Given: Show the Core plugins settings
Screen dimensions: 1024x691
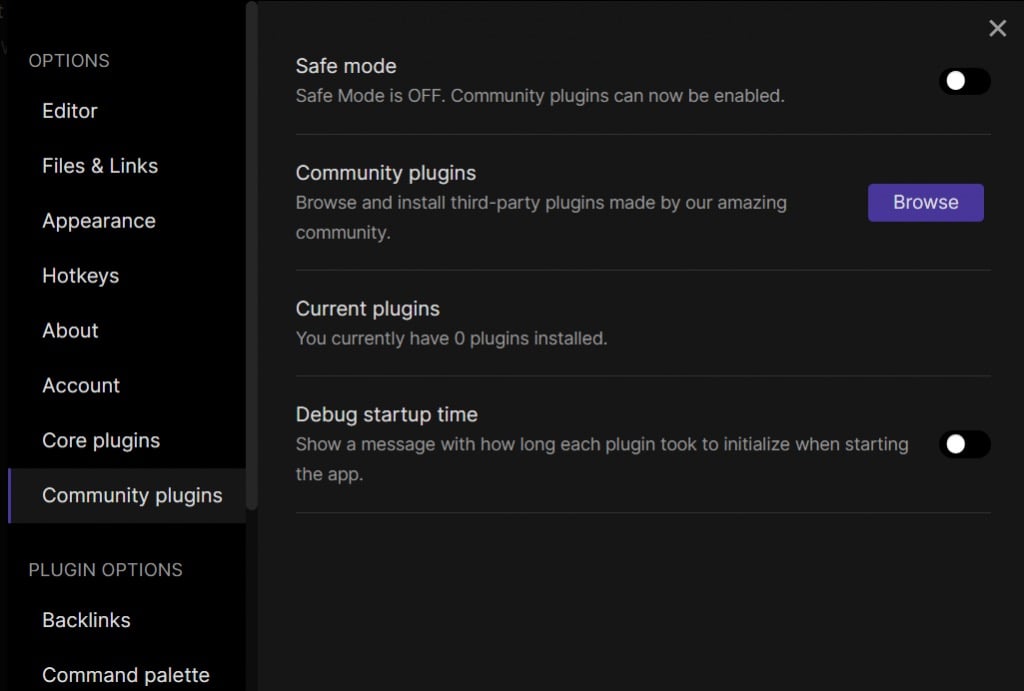Looking at the screenshot, I should click(x=101, y=441).
